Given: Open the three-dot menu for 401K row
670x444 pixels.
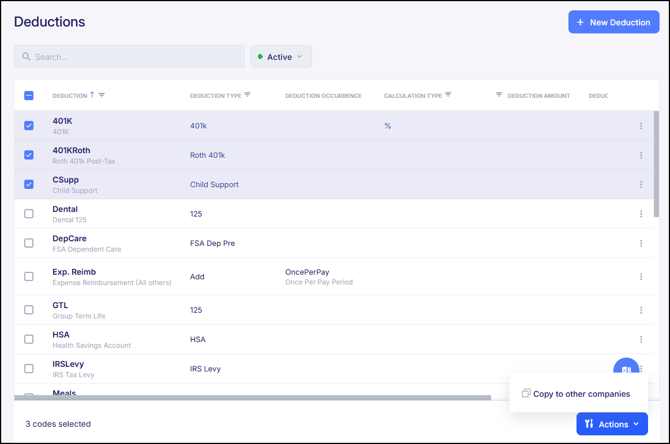Looking at the screenshot, I should pyautogui.click(x=641, y=126).
